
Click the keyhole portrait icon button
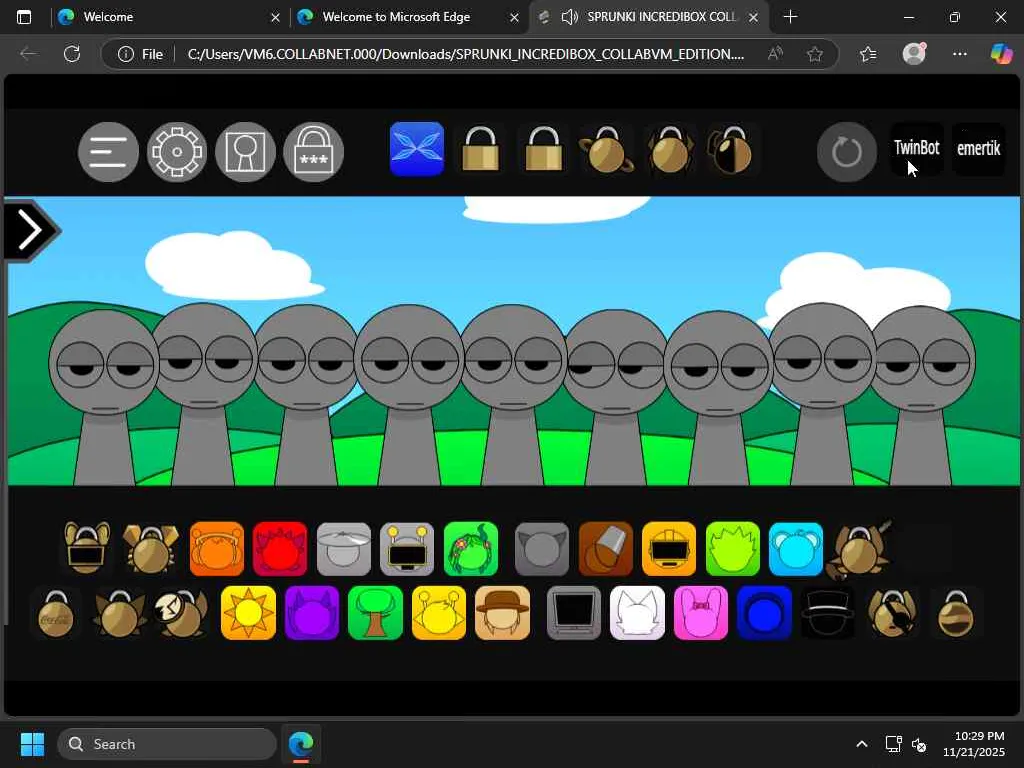(246, 152)
